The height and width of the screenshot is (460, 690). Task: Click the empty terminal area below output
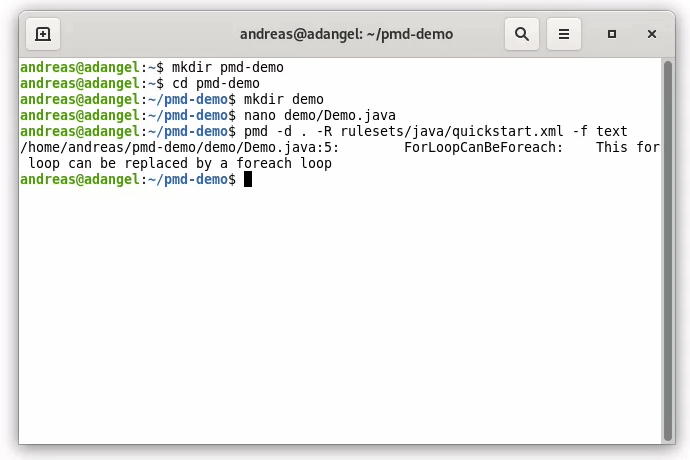click(340, 320)
